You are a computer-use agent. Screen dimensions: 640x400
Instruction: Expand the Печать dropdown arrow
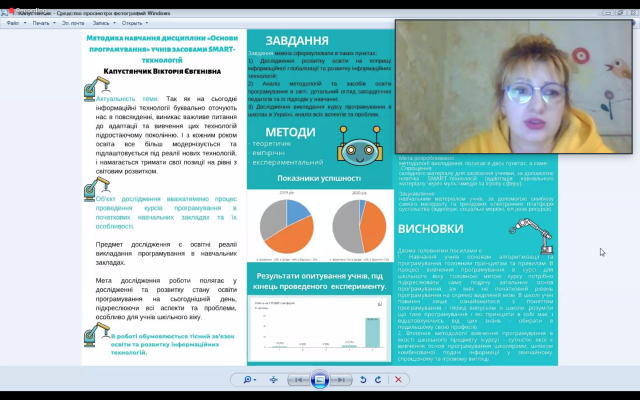[x=54, y=23]
